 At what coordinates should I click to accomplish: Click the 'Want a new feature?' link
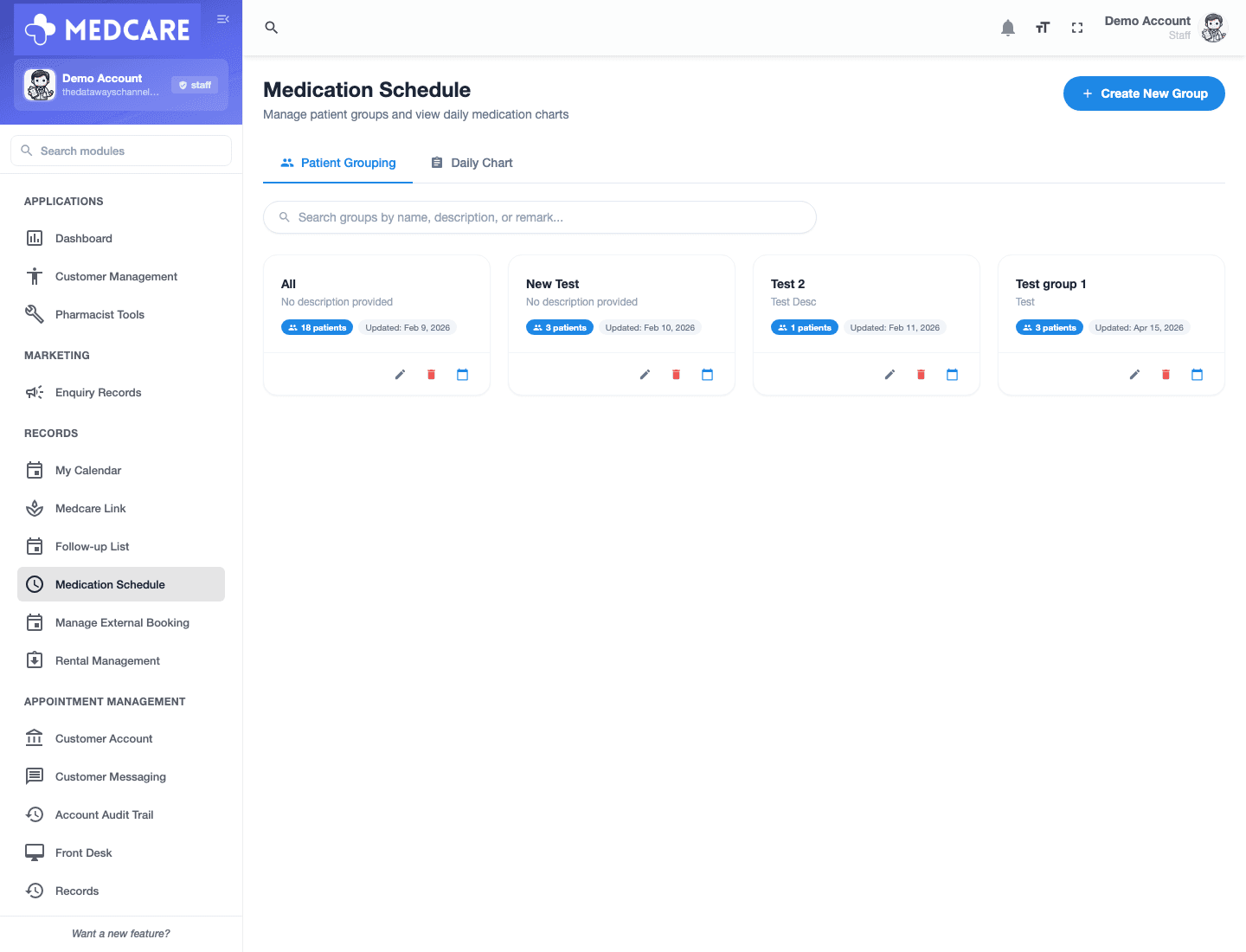121,934
